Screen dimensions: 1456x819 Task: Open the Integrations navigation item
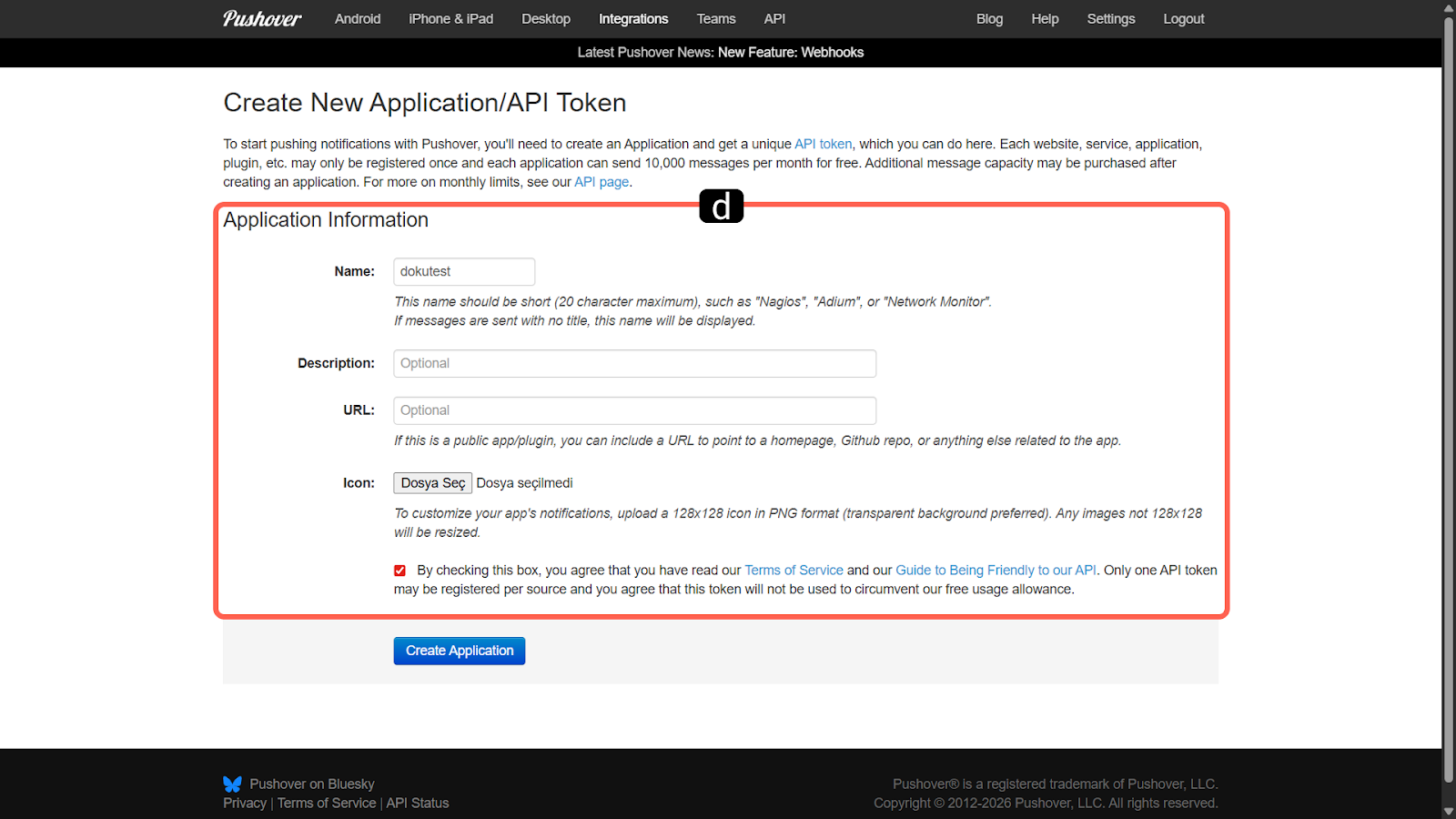pyautogui.click(x=633, y=19)
